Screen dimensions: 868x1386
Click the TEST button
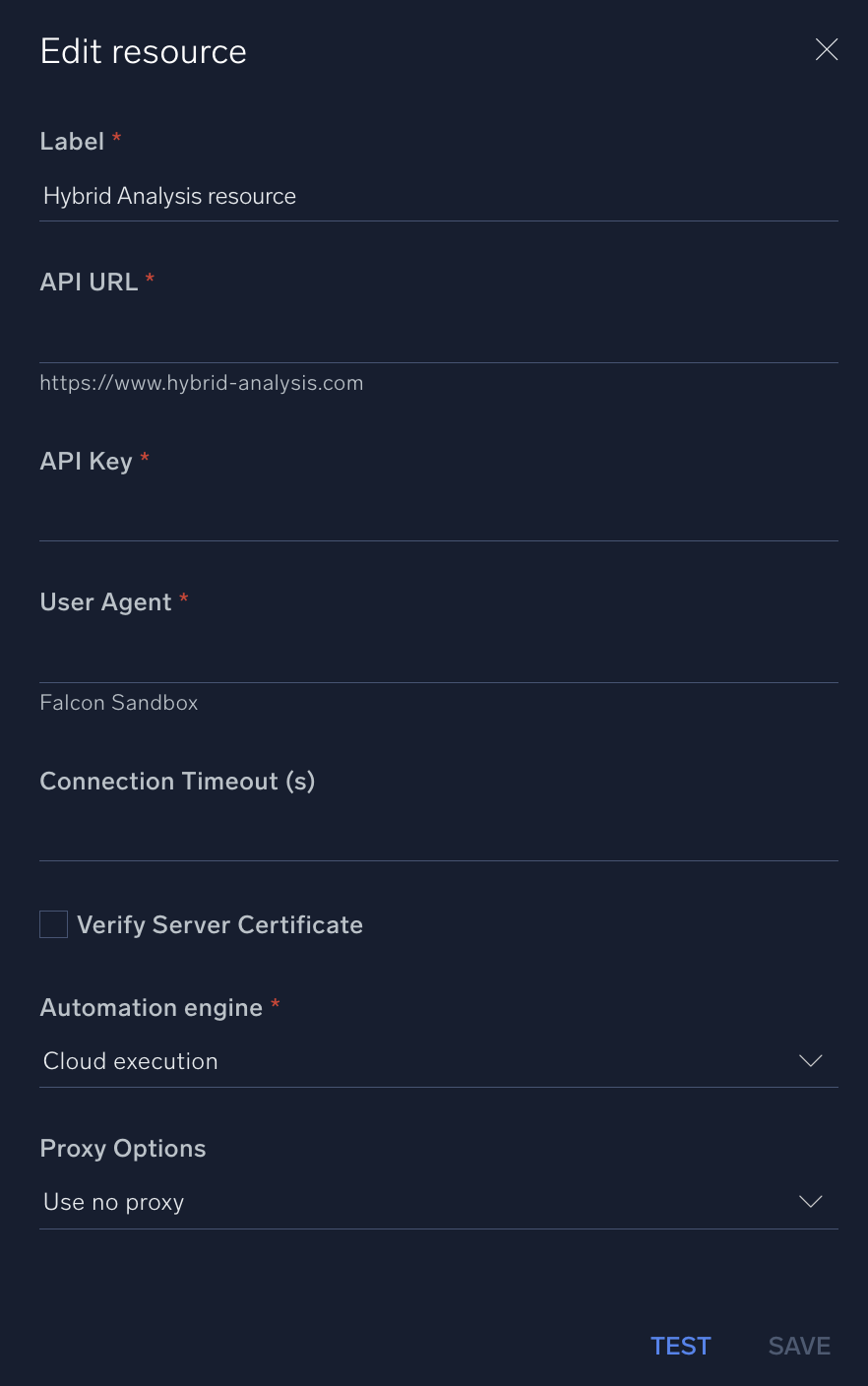click(x=680, y=1346)
